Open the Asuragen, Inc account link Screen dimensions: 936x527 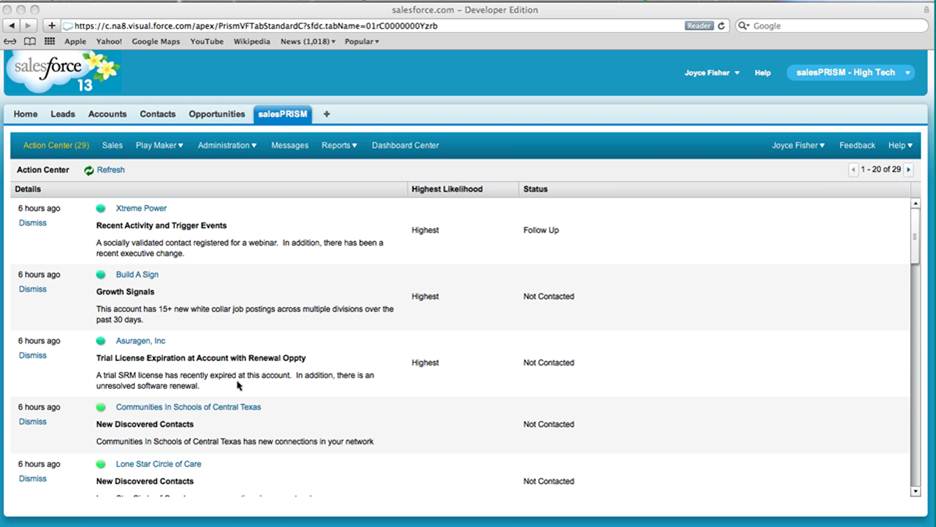click(x=141, y=341)
